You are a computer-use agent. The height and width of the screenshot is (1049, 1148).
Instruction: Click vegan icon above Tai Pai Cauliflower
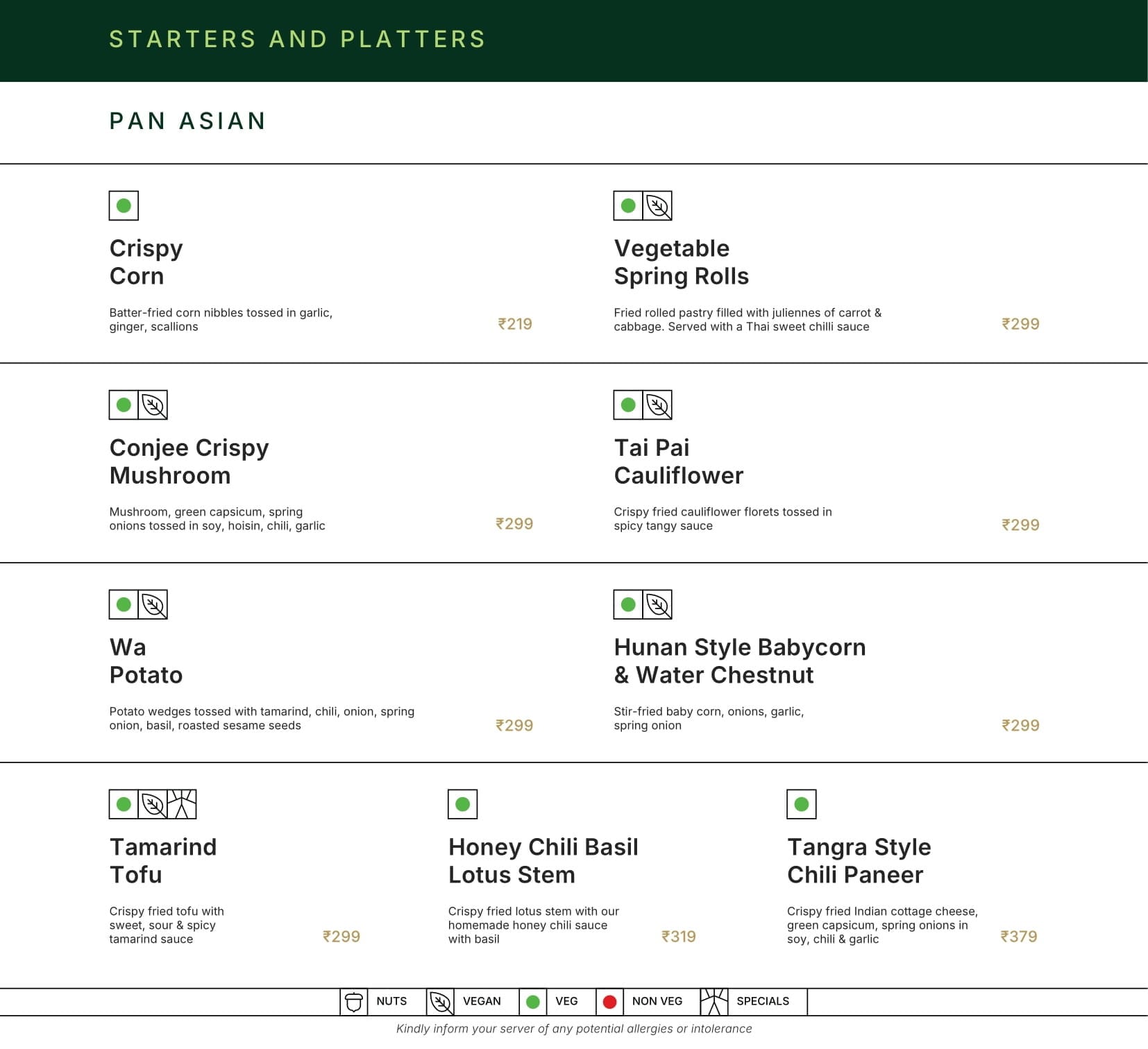pos(657,405)
